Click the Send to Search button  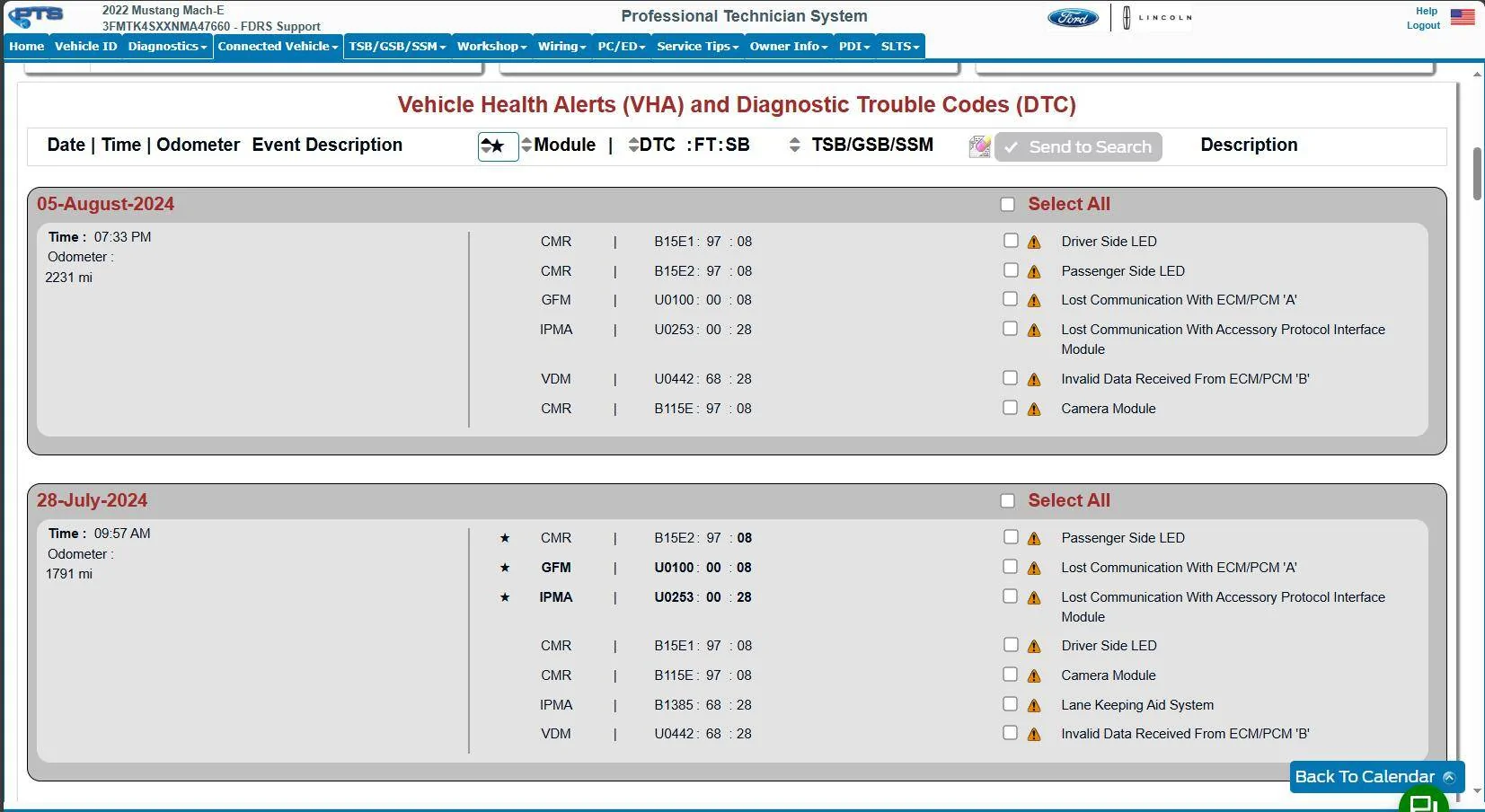tap(1078, 147)
